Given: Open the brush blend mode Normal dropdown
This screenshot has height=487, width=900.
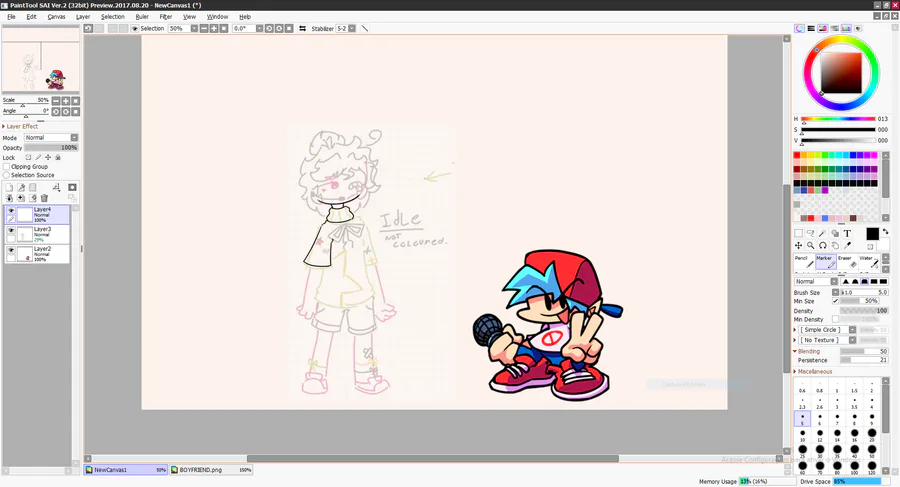Looking at the screenshot, I should tap(816, 281).
